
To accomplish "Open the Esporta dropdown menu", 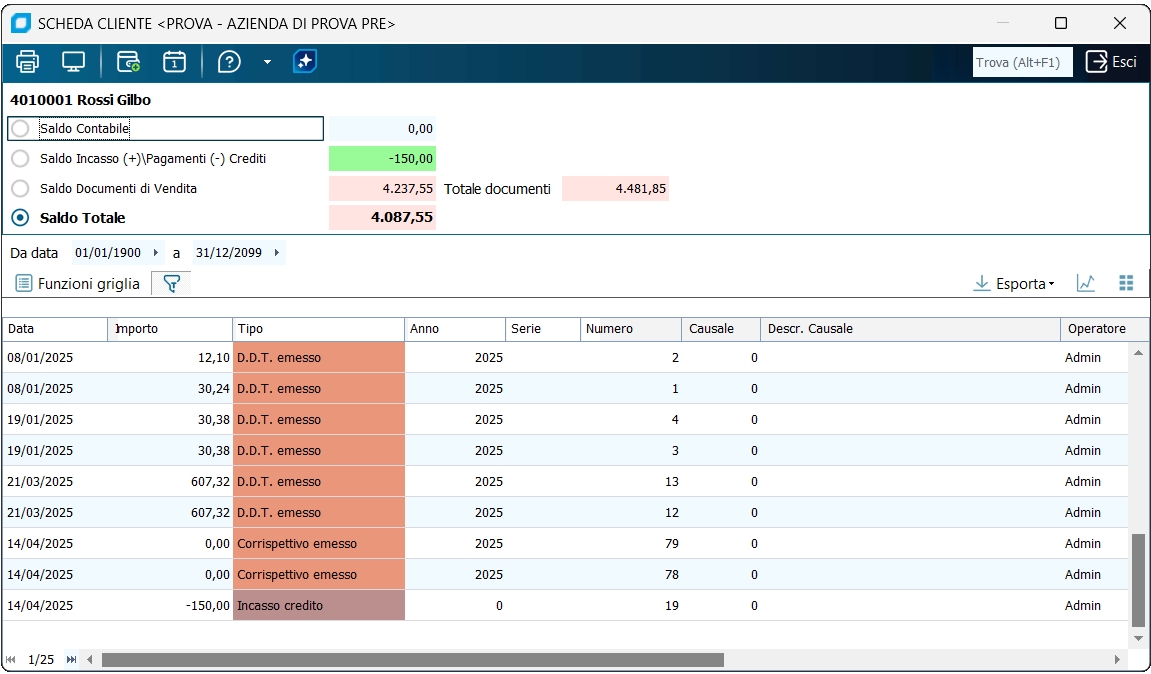I will click(x=1014, y=284).
